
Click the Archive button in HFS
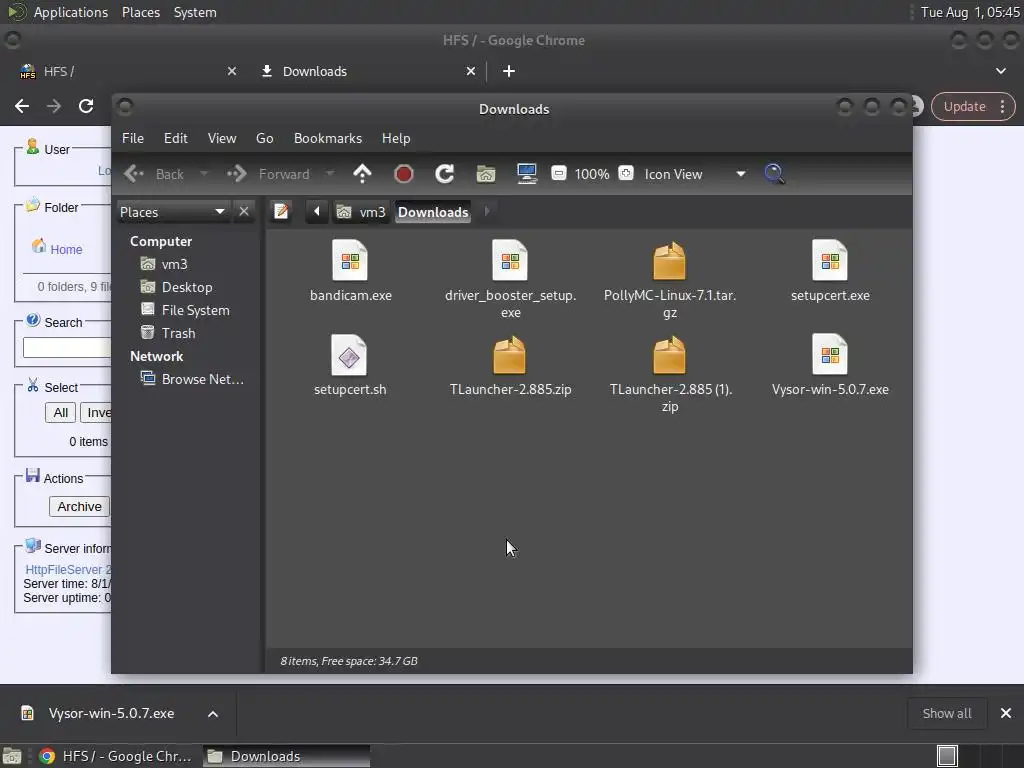[x=79, y=506]
